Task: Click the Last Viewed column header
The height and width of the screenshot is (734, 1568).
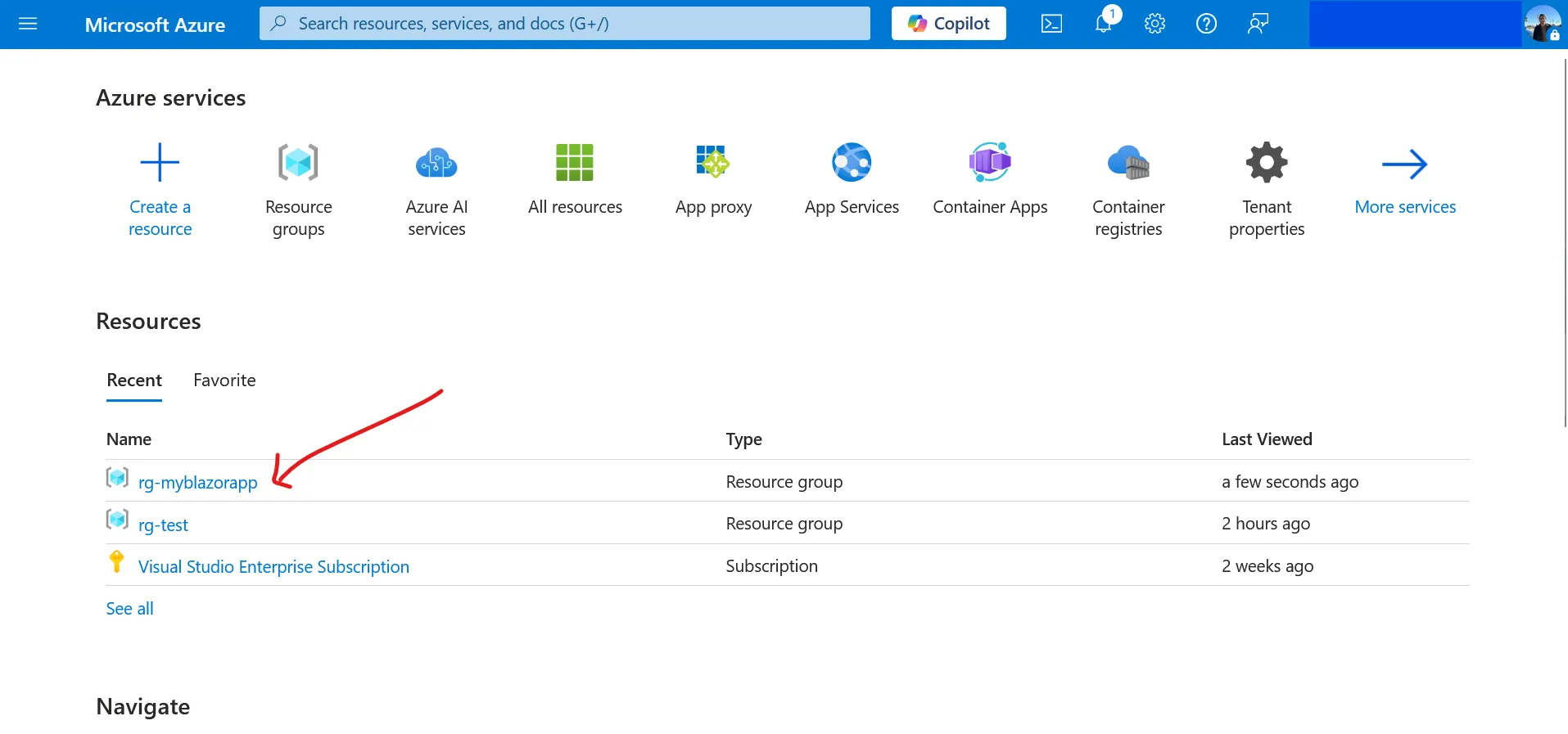Action: tap(1267, 439)
